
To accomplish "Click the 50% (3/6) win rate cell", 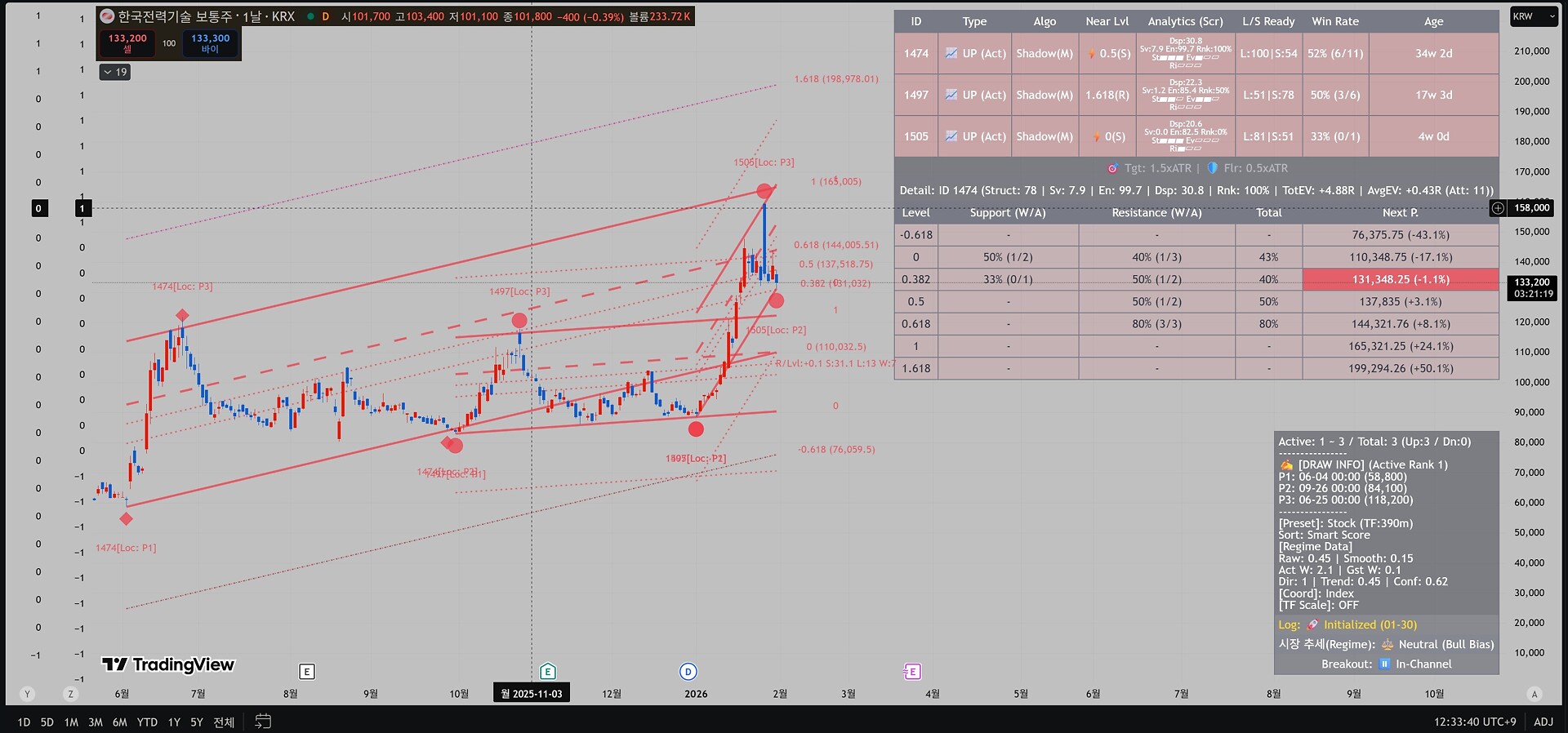I will tap(1335, 96).
